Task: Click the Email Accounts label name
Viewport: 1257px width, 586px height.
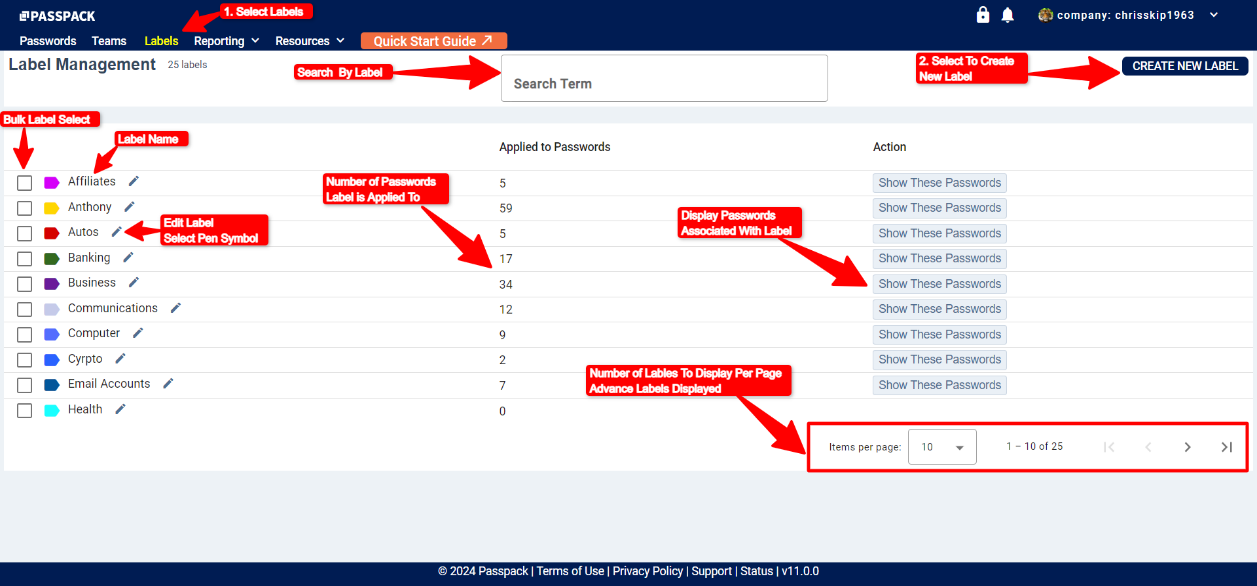Action: pyautogui.click(x=109, y=384)
